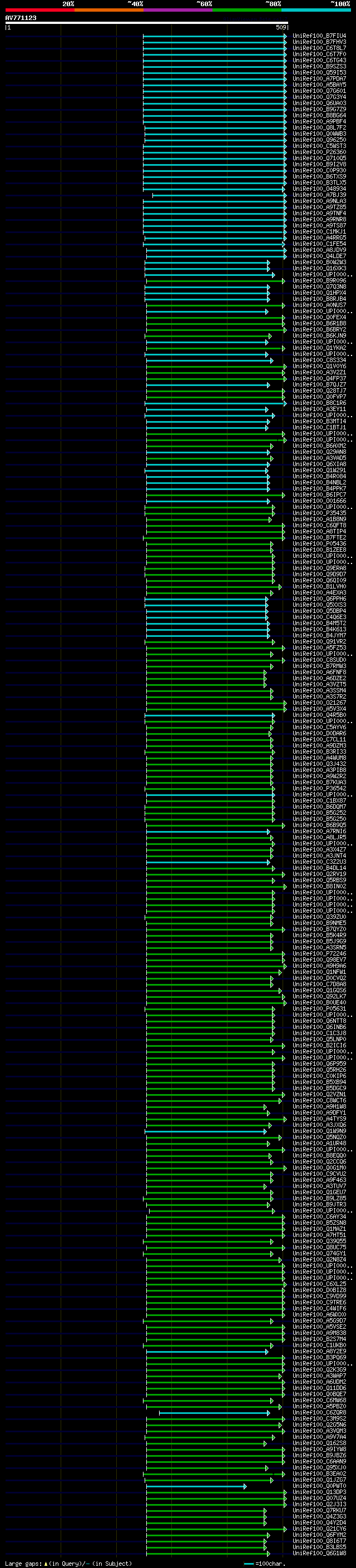Open hit UniRef100_C6T7F0
Image resolution: width=356 pixels, height=1568 pixels.
coord(319,54)
